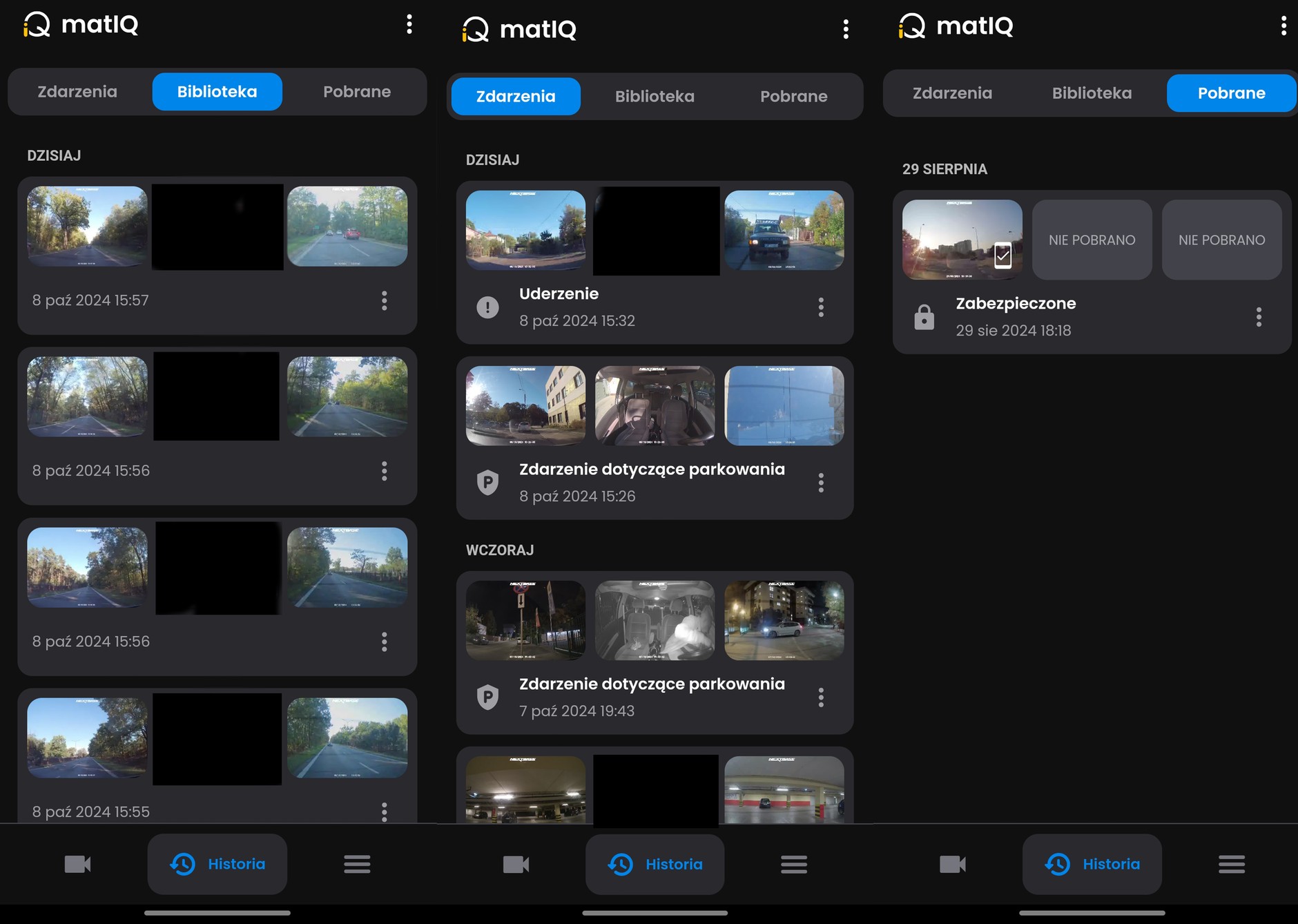Toggle the checkmark on the downloaded Zabezpieczone thumbnail

[1002, 256]
